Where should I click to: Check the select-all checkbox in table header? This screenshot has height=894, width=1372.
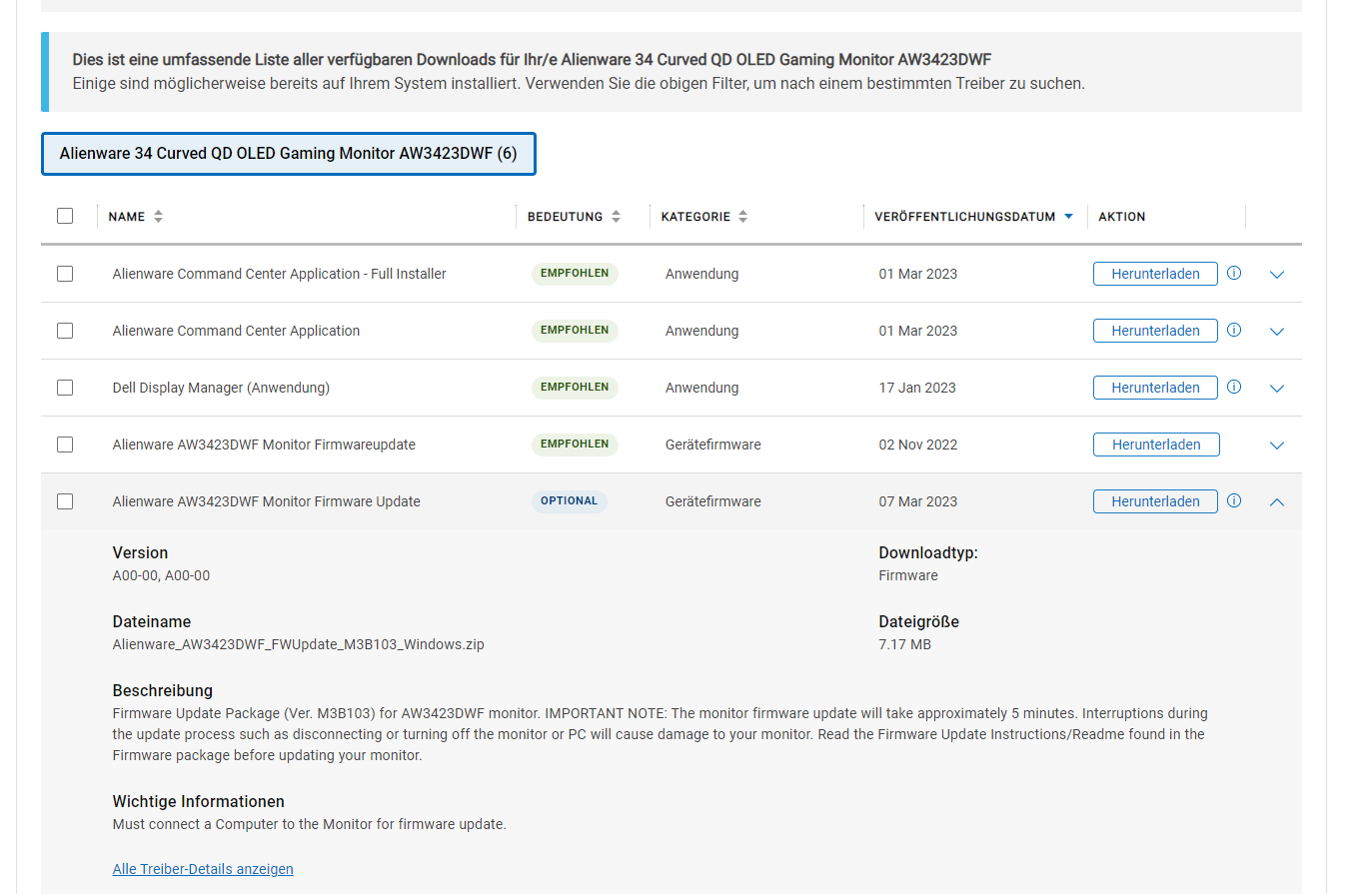(x=65, y=216)
